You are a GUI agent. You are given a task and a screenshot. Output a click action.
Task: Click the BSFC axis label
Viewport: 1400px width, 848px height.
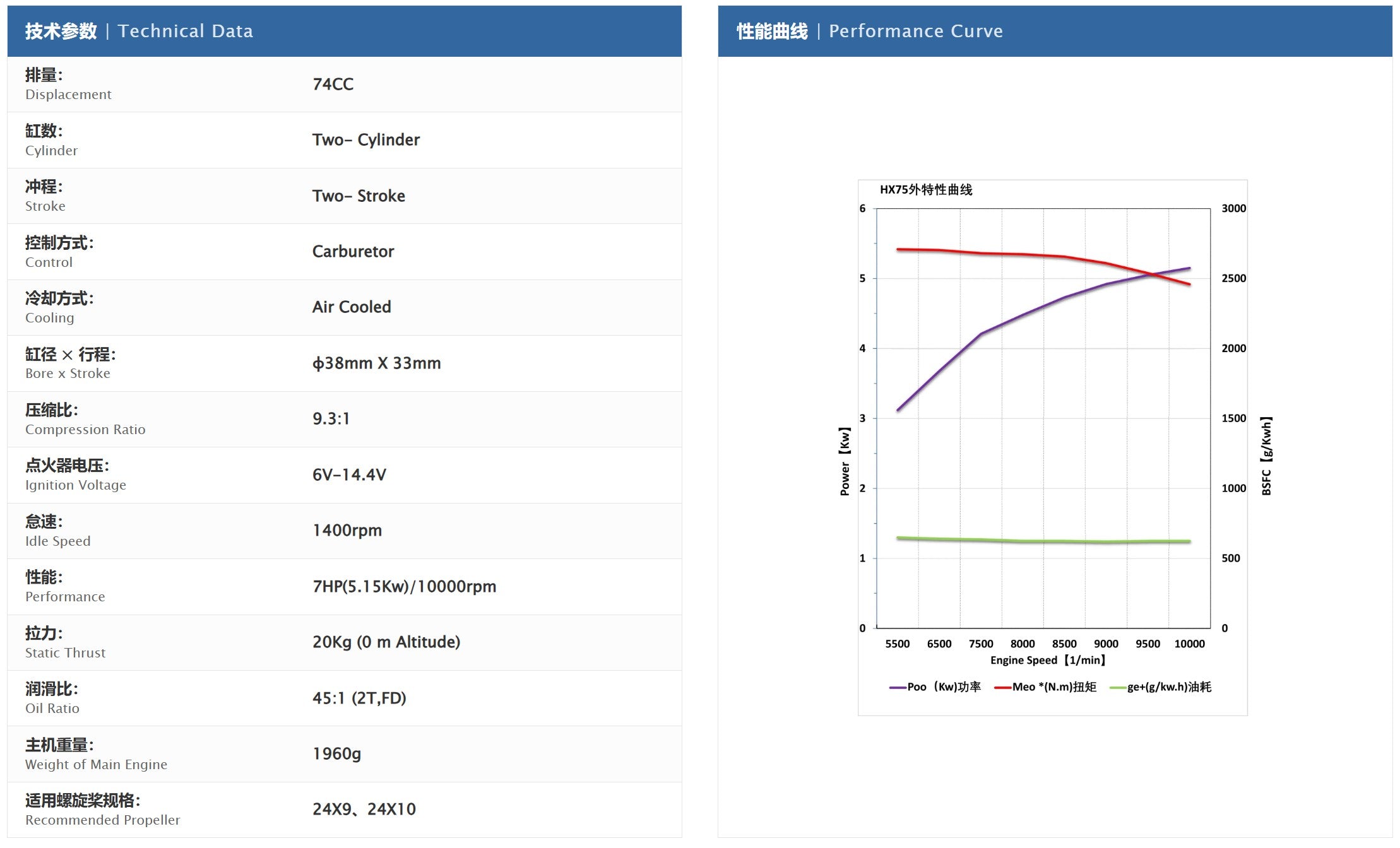pyautogui.click(x=1266, y=456)
